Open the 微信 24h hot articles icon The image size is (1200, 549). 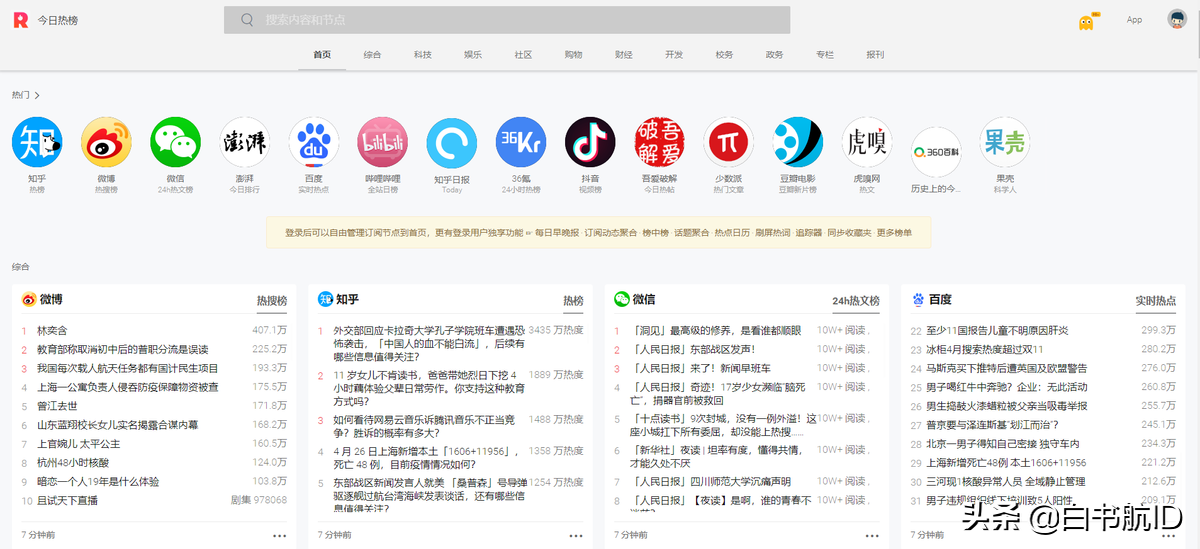[175, 141]
